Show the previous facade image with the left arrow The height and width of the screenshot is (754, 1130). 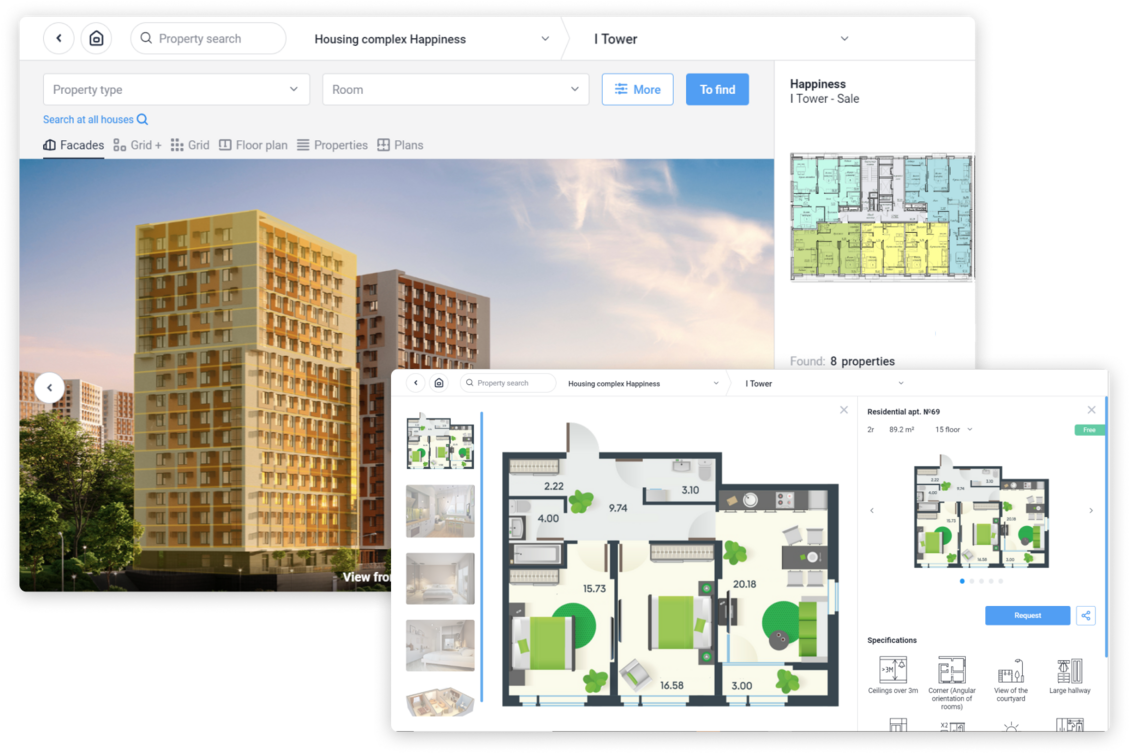tap(49, 387)
